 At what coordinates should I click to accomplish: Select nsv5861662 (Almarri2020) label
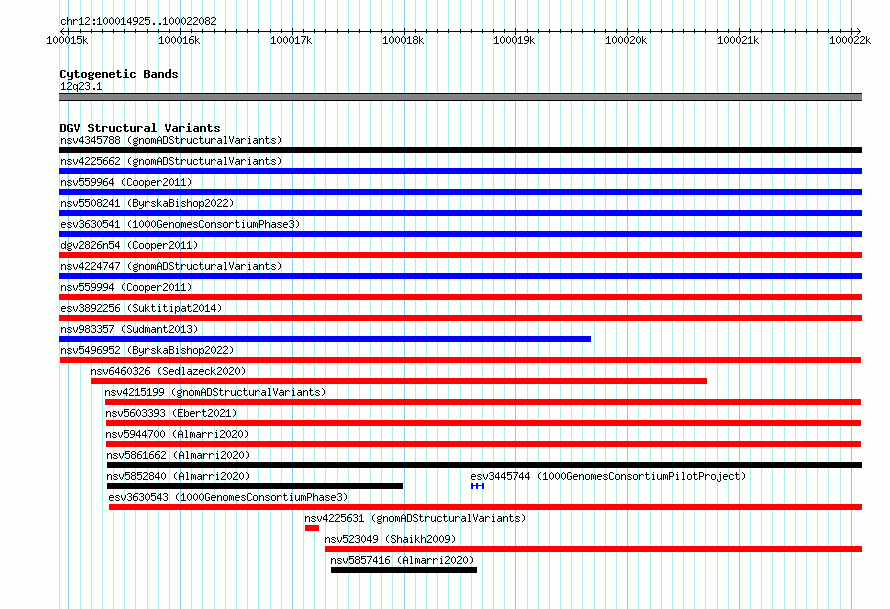pos(178,455)
